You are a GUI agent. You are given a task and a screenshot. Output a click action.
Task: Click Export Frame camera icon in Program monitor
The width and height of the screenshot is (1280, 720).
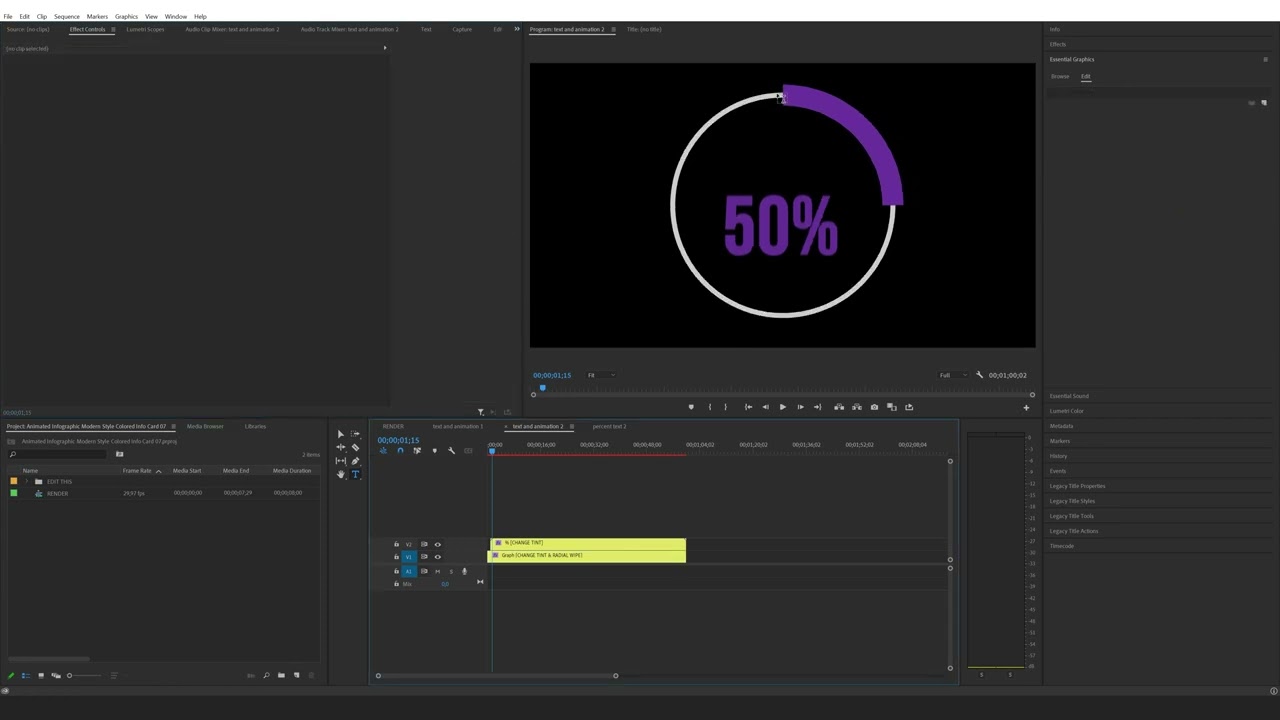(x=874, y=407)
